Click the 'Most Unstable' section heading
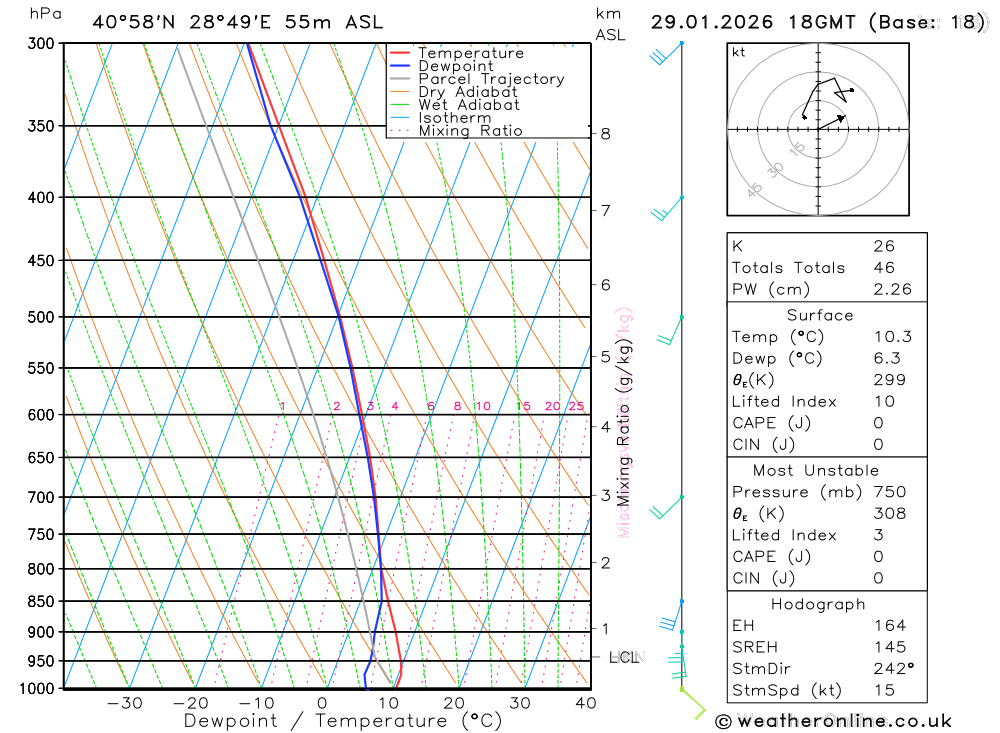The image size is (1000, 733). point(816,471)
